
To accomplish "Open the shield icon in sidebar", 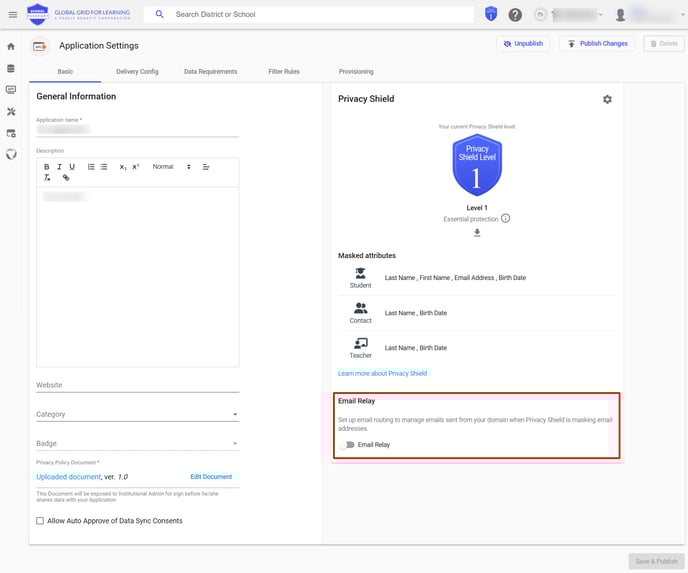I will 11,154.
